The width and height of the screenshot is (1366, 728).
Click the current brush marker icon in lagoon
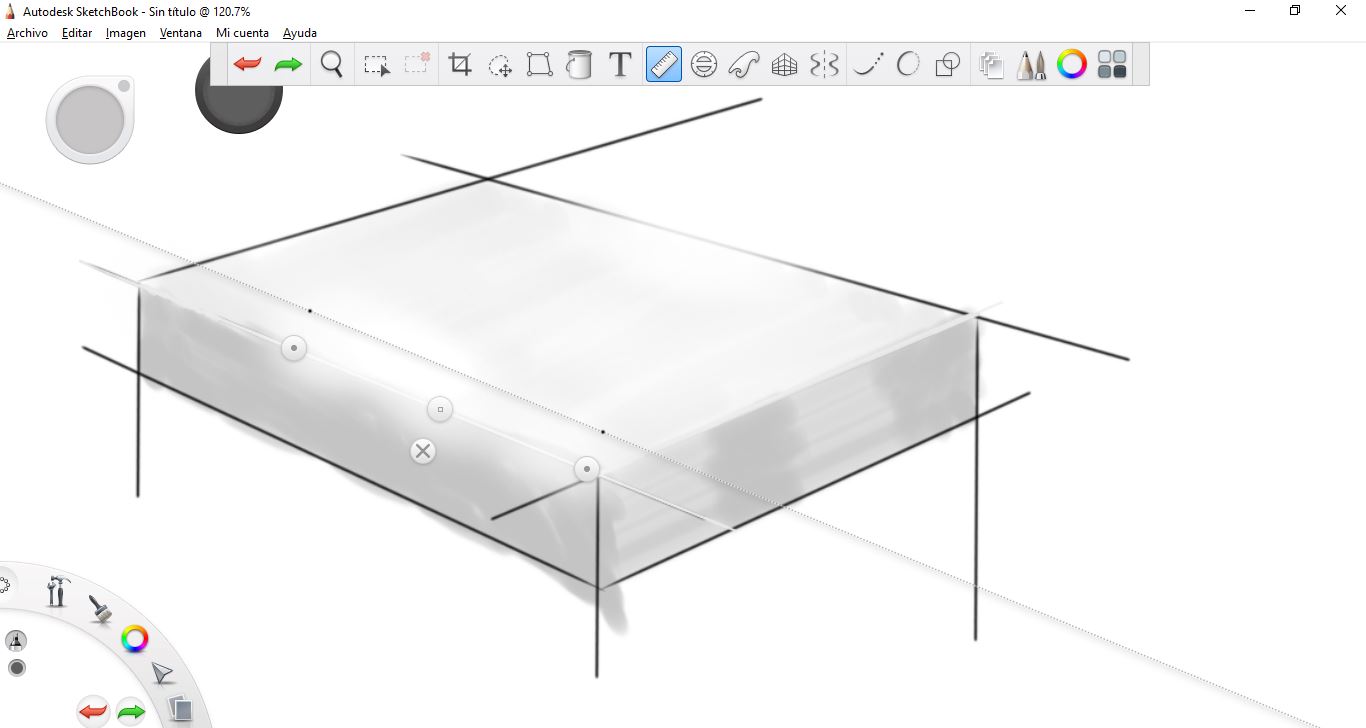pos(16,641)
